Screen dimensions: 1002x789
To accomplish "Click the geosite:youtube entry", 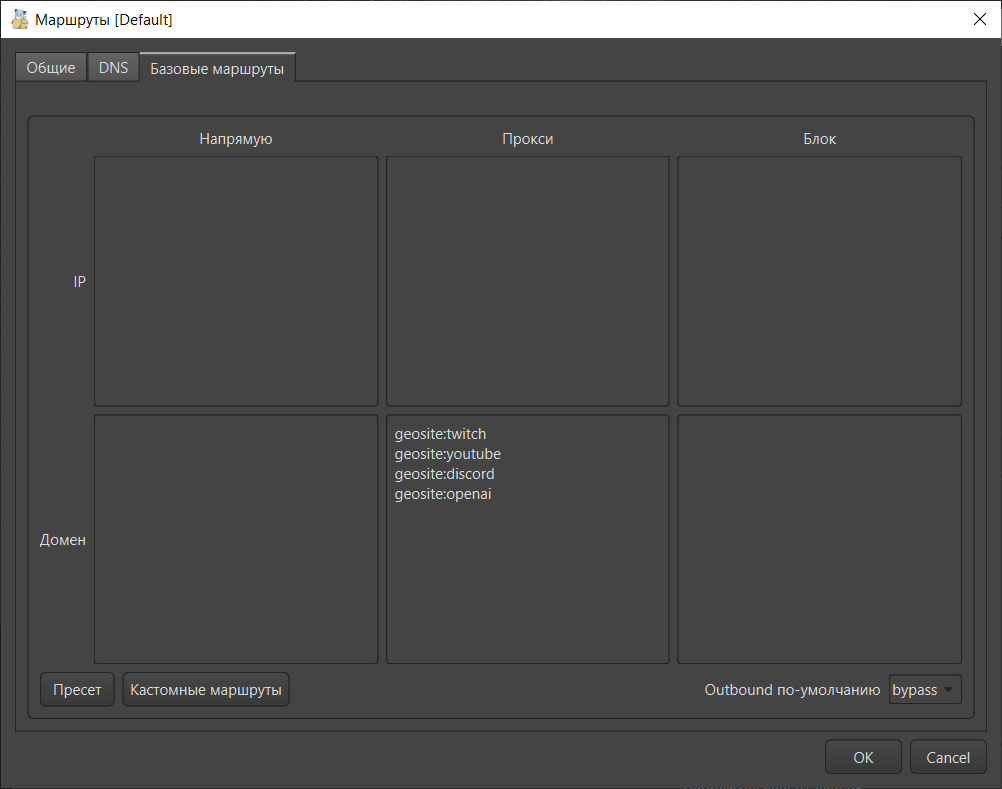I will [x=447, y=454].
